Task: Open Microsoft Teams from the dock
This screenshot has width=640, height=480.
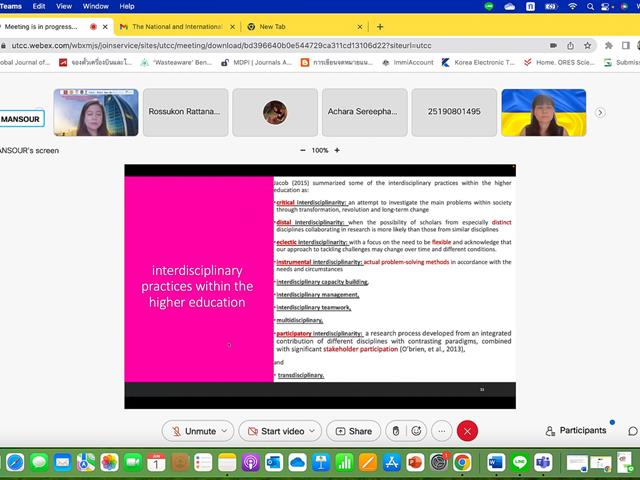Action: (x=543, y=462)
